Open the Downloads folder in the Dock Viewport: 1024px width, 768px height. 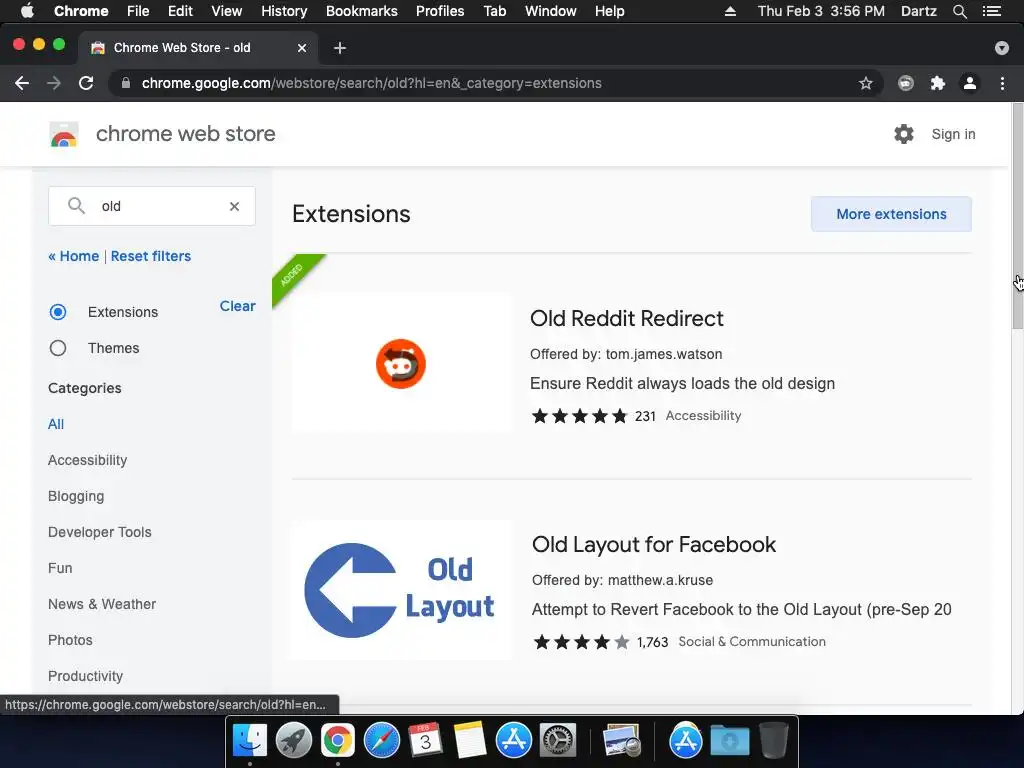pyautogui.click(x=729, y=740)
